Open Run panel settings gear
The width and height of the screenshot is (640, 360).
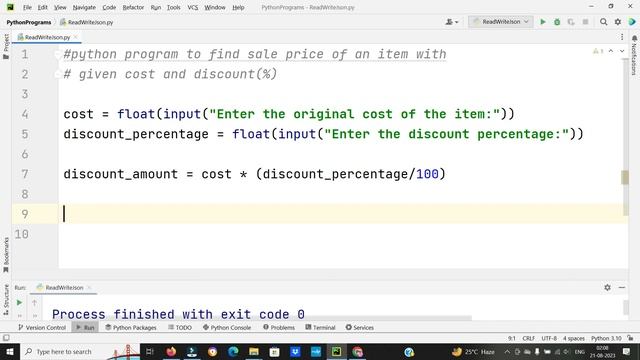[x=607, y=288]
